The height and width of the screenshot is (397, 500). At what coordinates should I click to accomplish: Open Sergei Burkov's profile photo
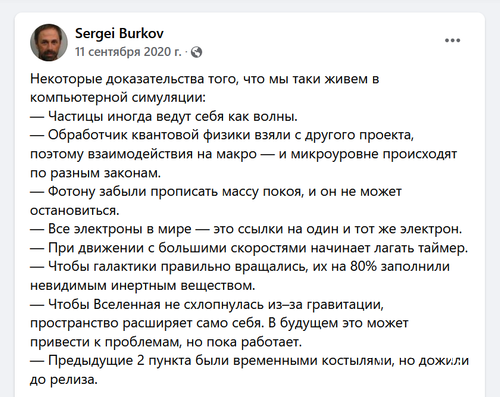pyautogui.click(x=49, y=42)
